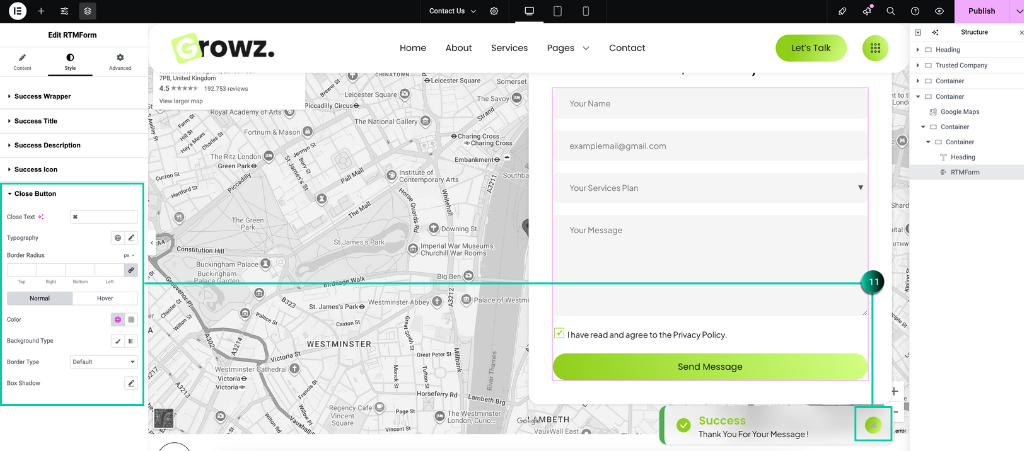
Task: Open the Structure layers icon in top bar
Action: [x=89, y=11]
